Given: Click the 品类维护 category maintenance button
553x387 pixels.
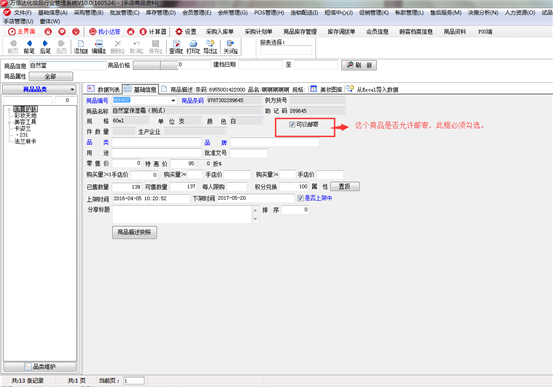Looking at the screenshot, I should 40,367.
